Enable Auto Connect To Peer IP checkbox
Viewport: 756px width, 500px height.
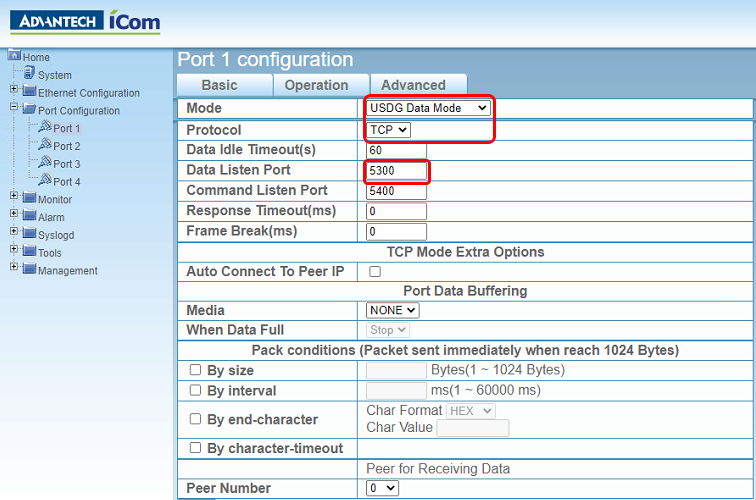[375, 271]
